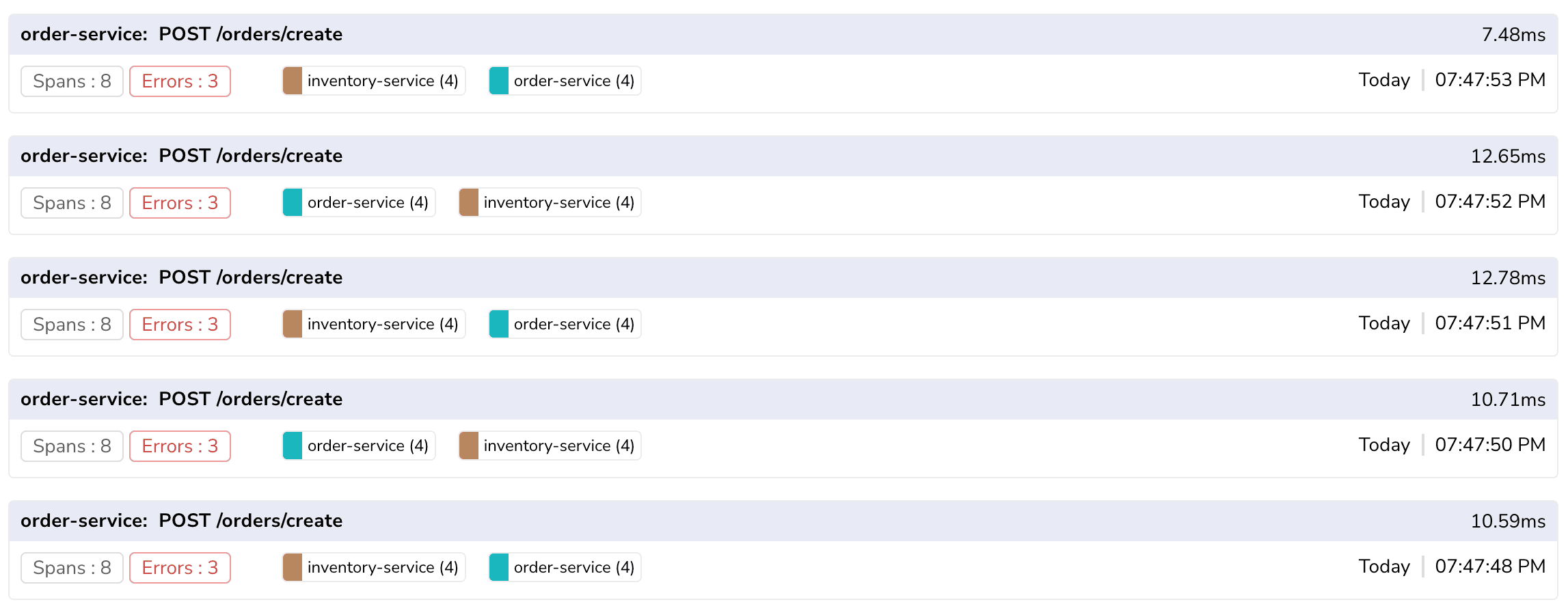Click the inventory-service (4) tag in the second trace
Viewport: 1568px width, 615px height.
550,202
